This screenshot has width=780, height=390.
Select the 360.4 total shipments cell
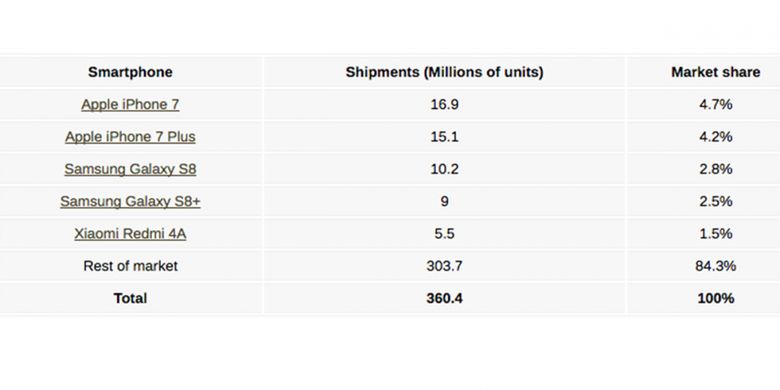click(444, 298)
